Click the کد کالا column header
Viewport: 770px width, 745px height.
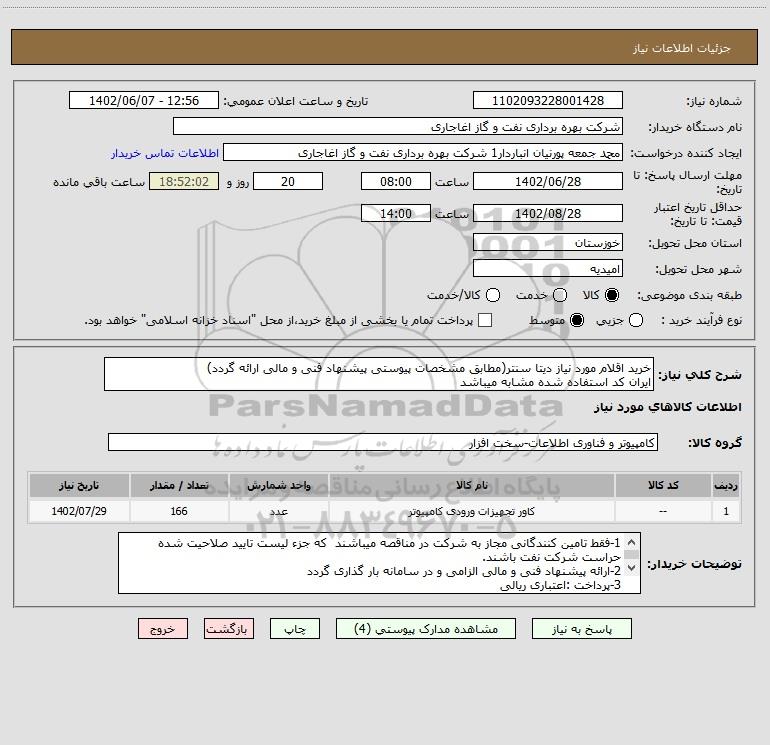point(663,485)
